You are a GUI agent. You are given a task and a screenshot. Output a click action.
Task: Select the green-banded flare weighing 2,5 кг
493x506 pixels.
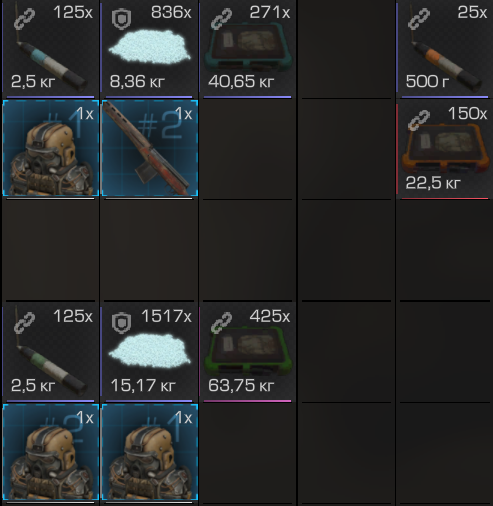[49, 353]
